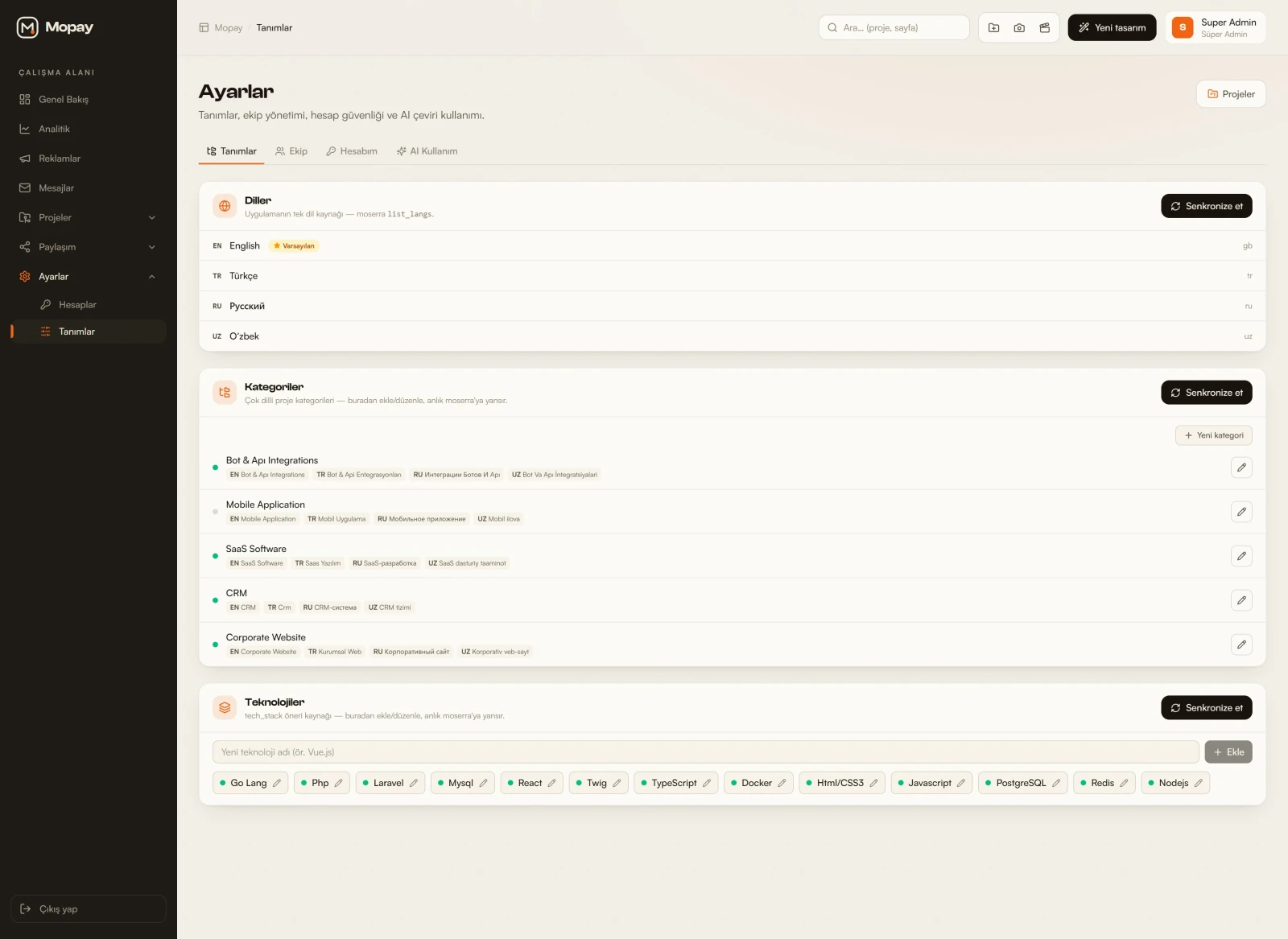Switch to the Hesabım tab
Image resolution: width=1288 pixels, height=939 pixels.
click(x=352, y=151)
